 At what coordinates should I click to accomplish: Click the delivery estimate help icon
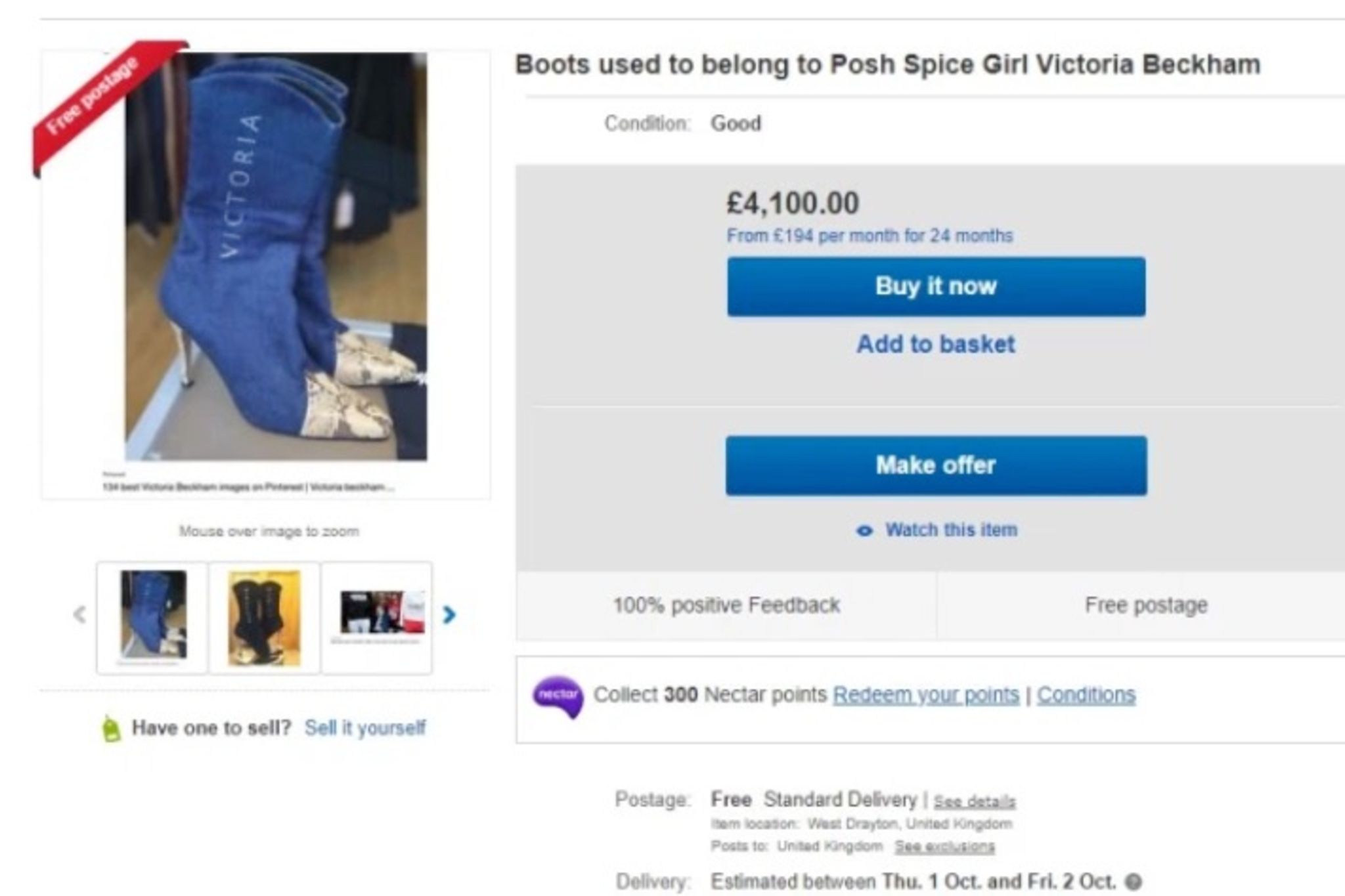pyautogui.click(x=1134, y=882)
